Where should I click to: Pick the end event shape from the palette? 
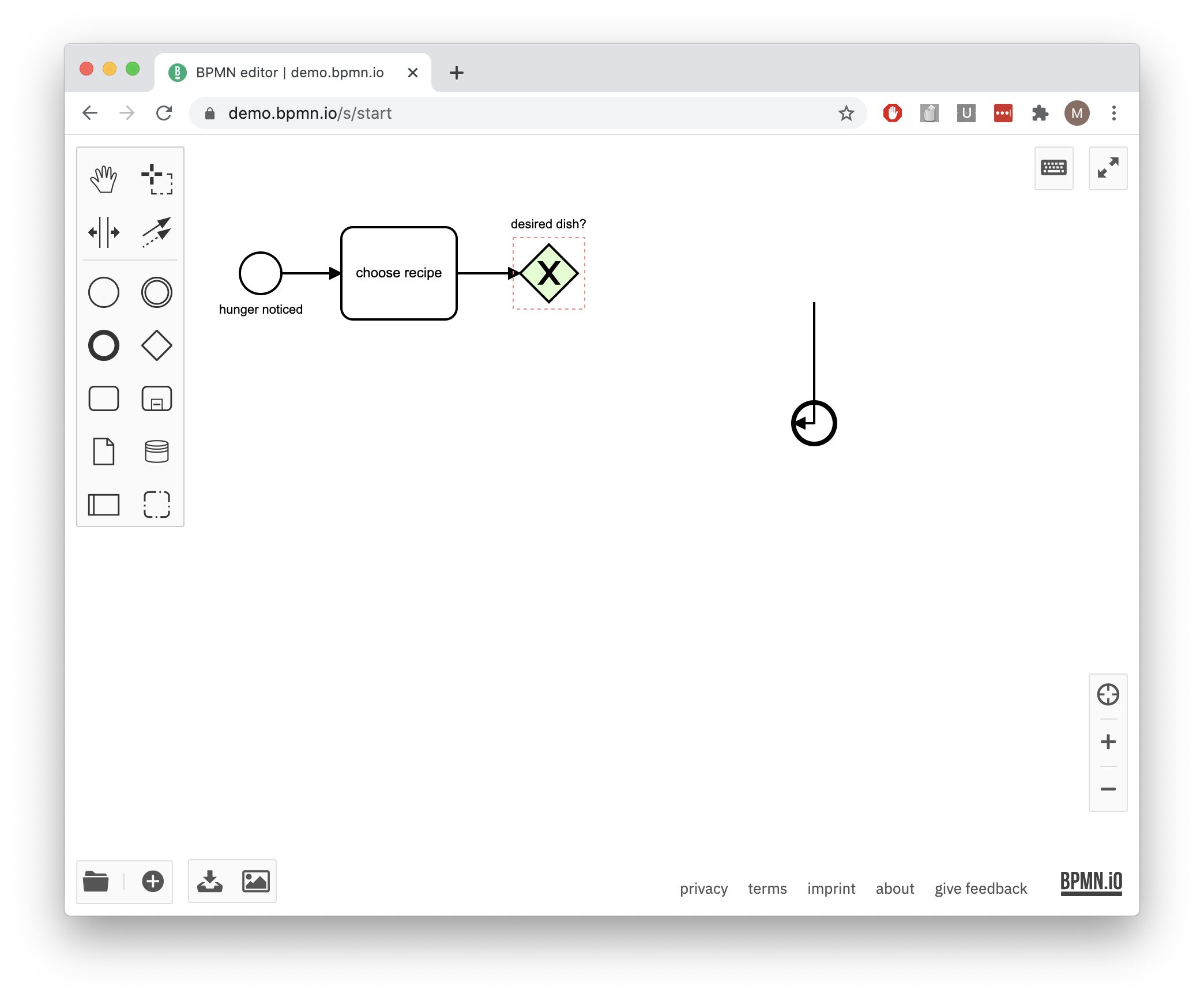[104, 345]
